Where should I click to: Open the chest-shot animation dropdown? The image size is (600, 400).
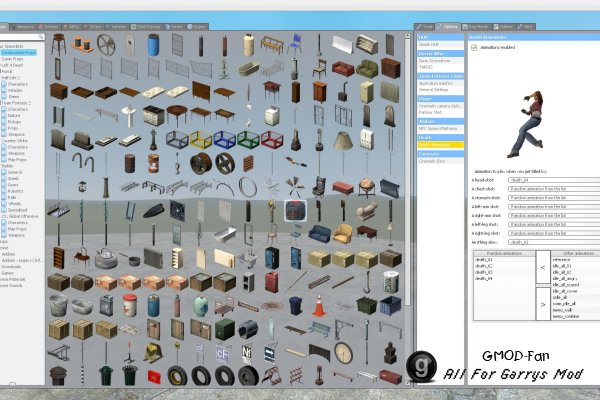(x=554, y=189)
